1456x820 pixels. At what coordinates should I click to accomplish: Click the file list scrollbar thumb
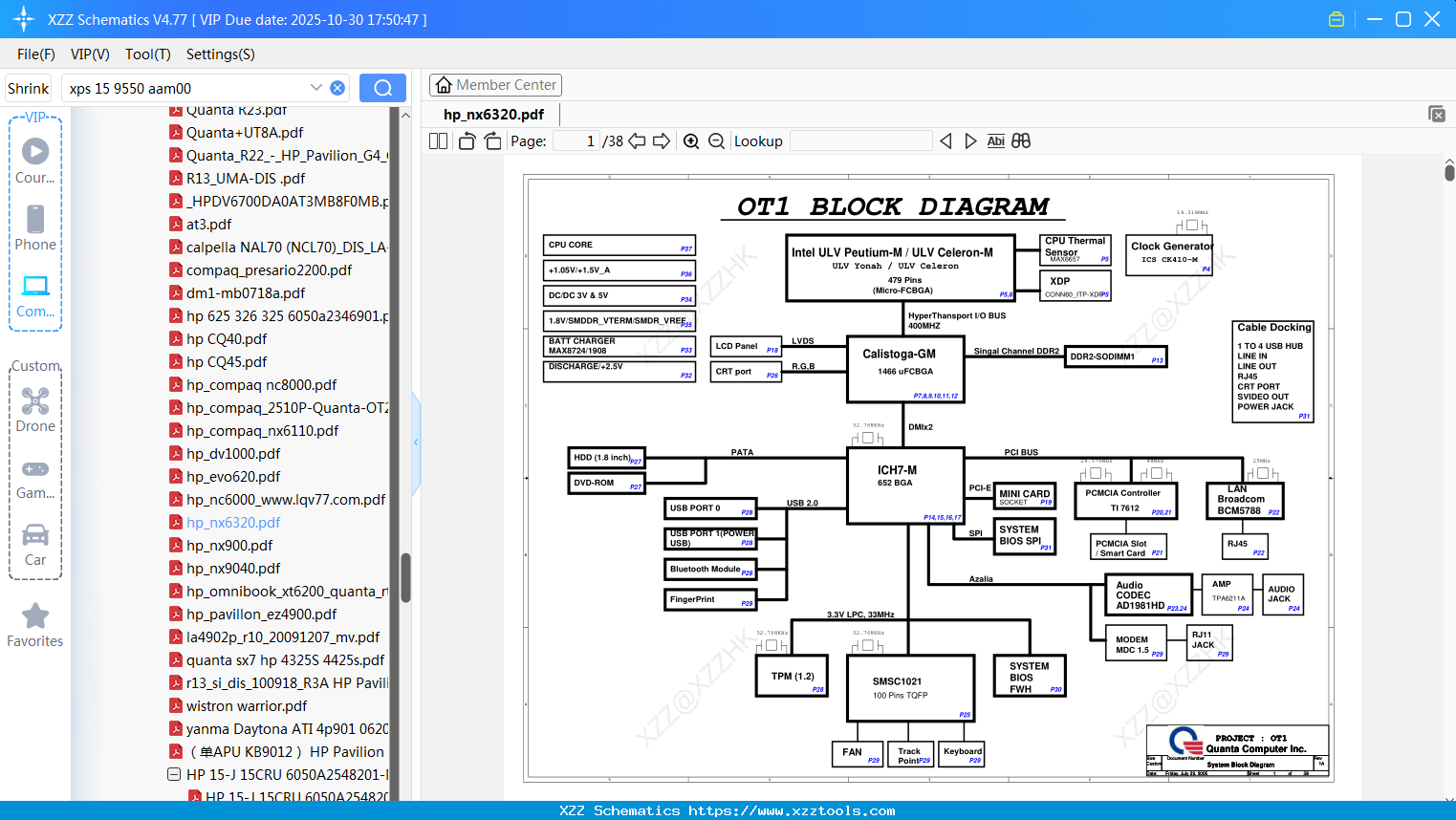point(405,577)
